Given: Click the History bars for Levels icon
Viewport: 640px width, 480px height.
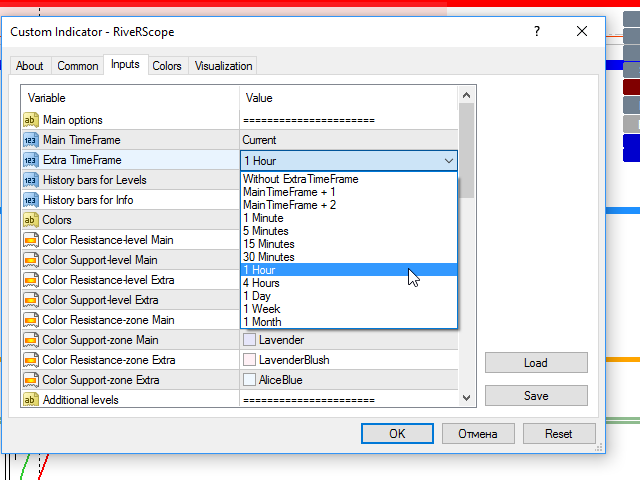Looking at the screenshot, I should click(x=30, y=180).
